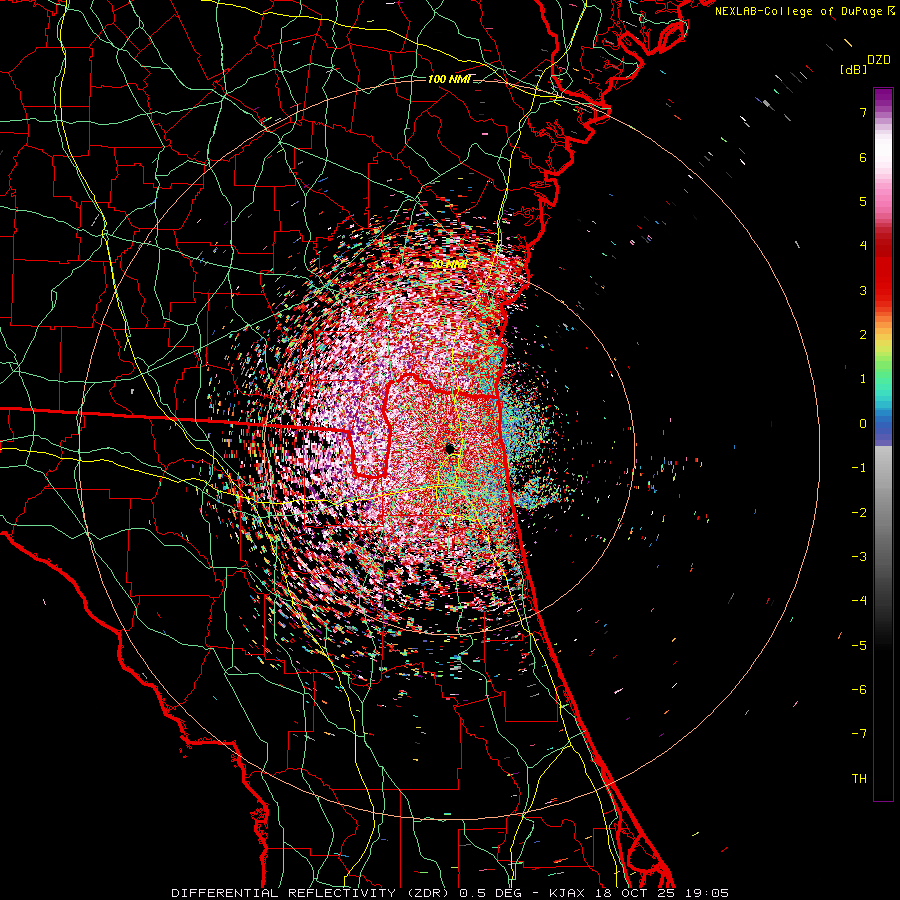
Task: Click the 3 value on the color scale
Action: 863,290
